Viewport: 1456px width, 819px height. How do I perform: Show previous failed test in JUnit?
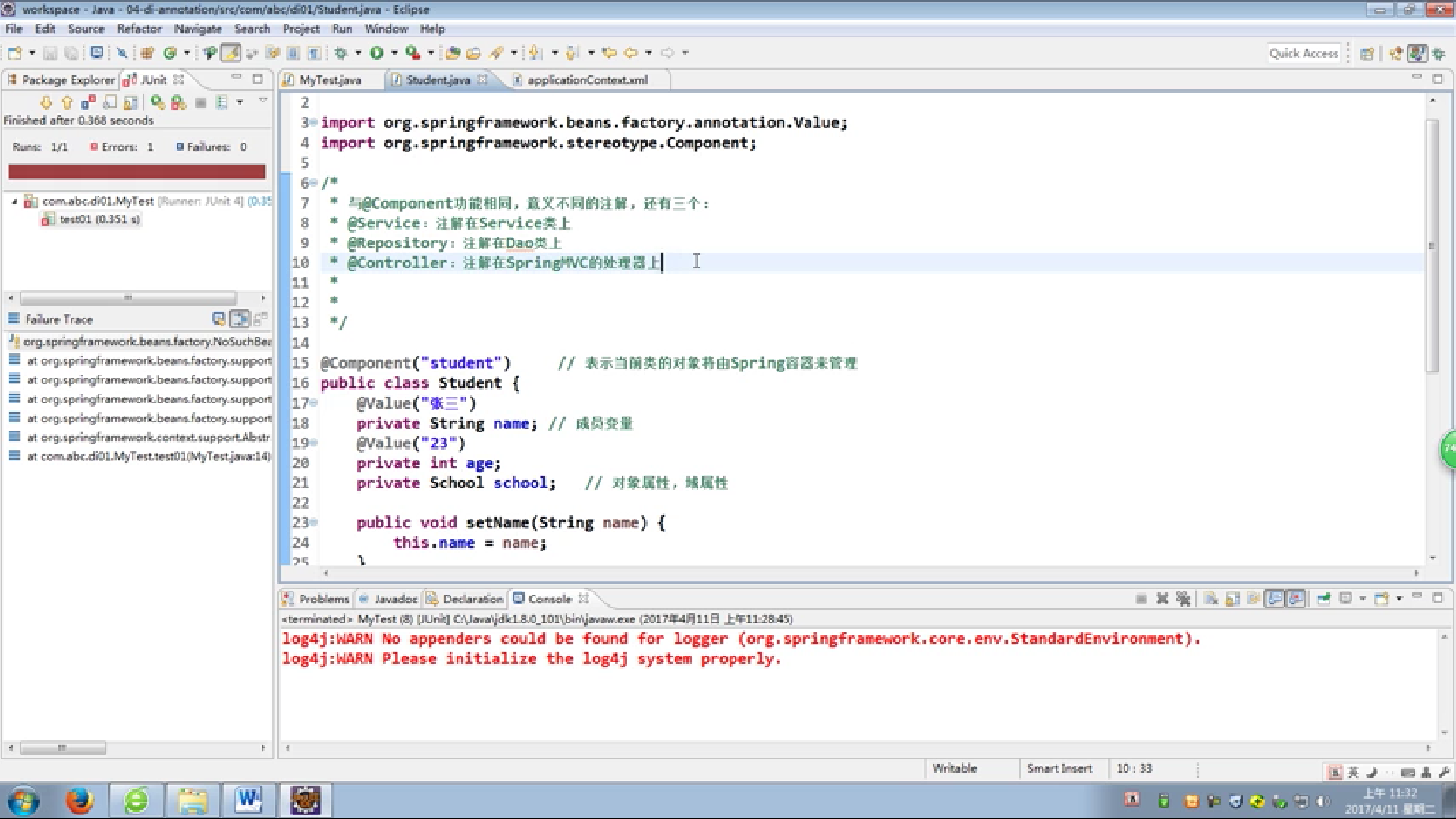coord(67,102)
